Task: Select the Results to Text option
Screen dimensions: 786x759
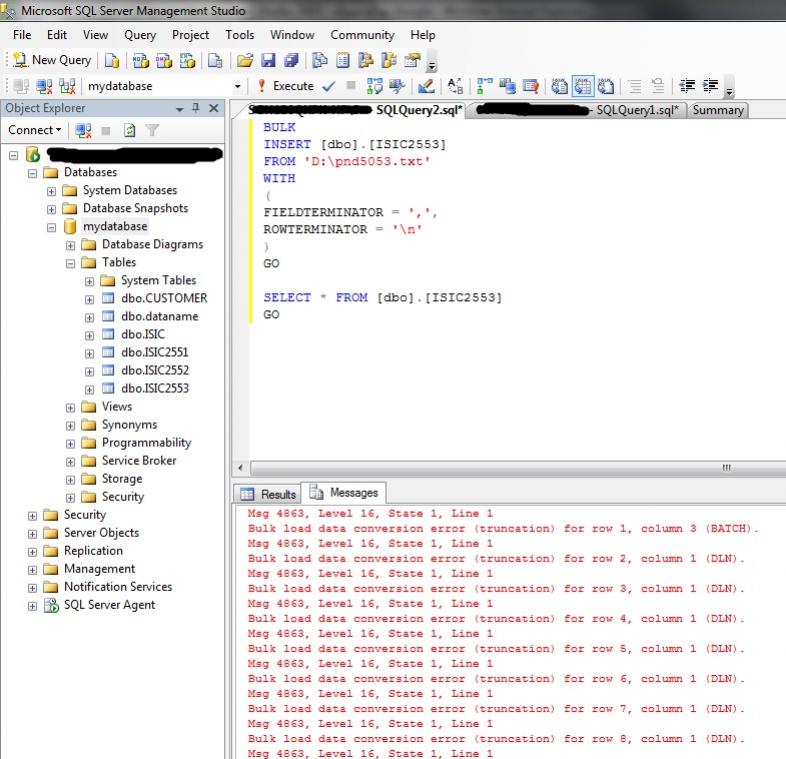Action: (x=559, y=86)
